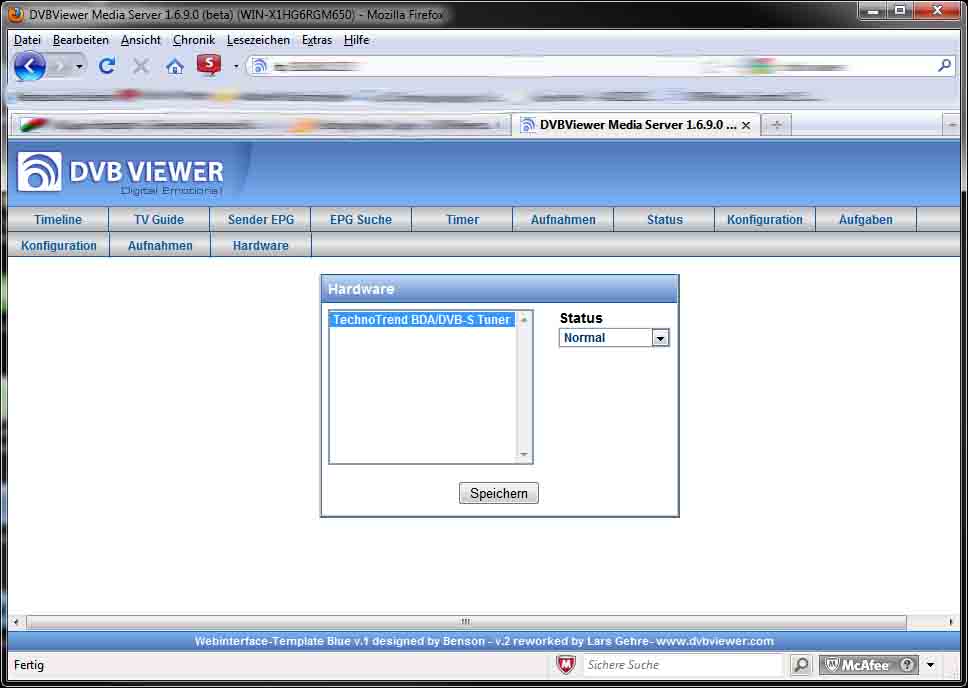Select the Konfiguration sub-tab in second row
The width and height of the screenshot is (968, 688).
[59, 246]
